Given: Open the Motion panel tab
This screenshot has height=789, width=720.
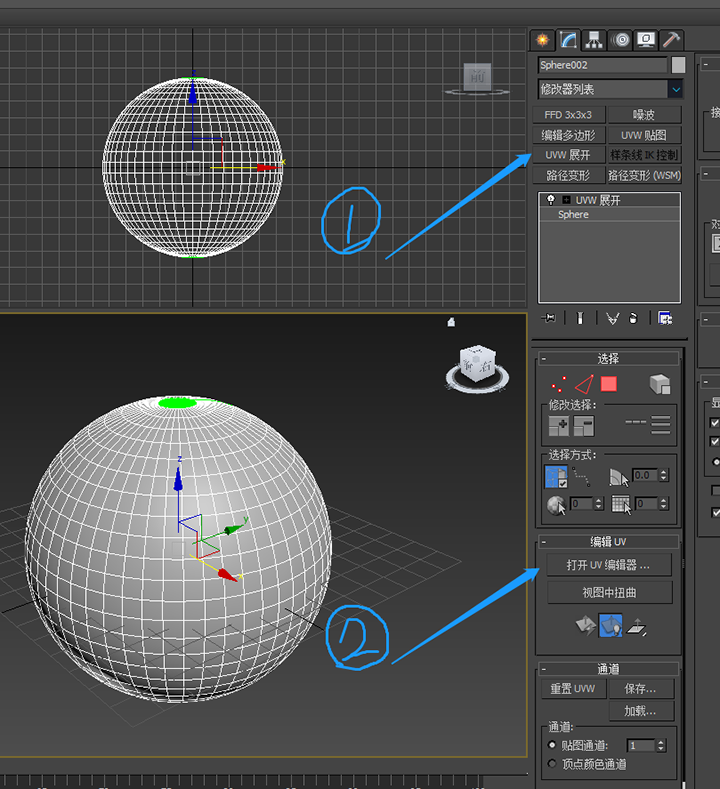Looking at the screenshot, I should tap(621, 40).
